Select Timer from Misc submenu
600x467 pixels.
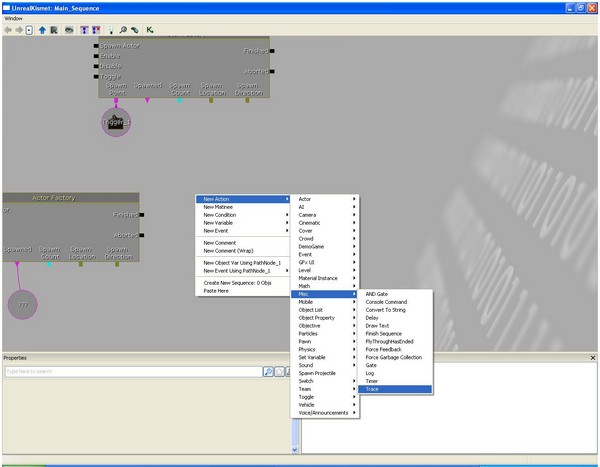395,381
